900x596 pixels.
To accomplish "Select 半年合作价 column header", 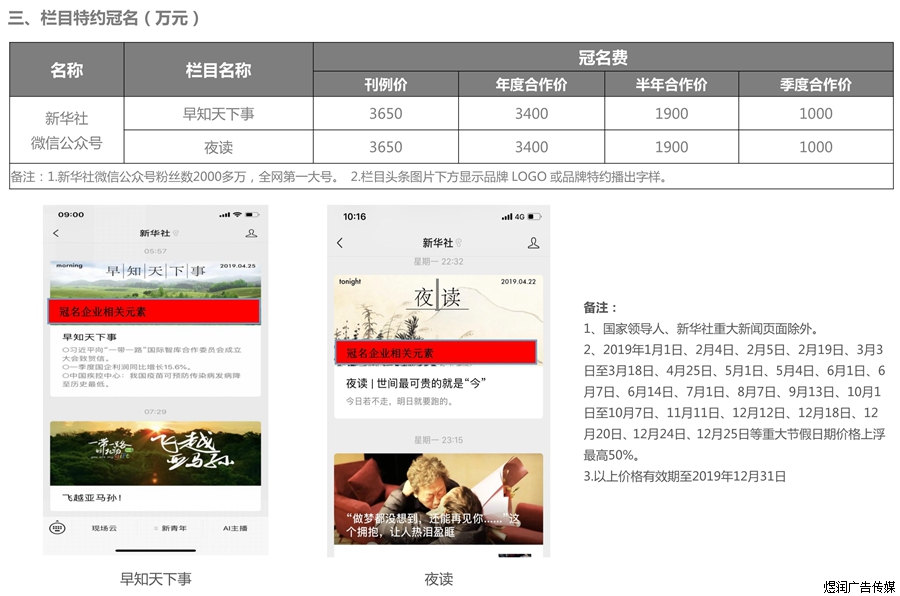I will [672, 84].
